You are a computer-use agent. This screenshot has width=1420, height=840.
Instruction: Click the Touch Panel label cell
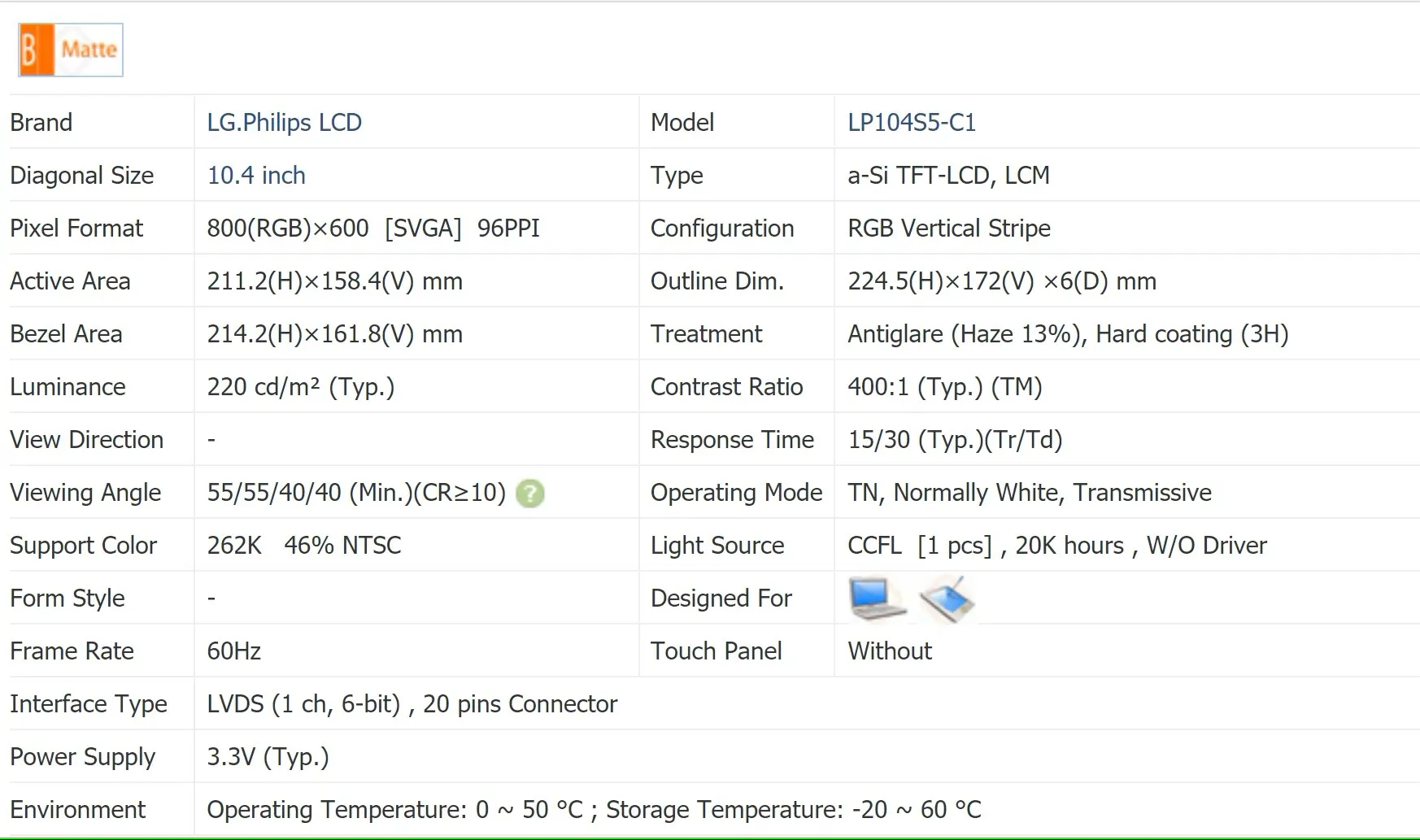coord(716,651)
